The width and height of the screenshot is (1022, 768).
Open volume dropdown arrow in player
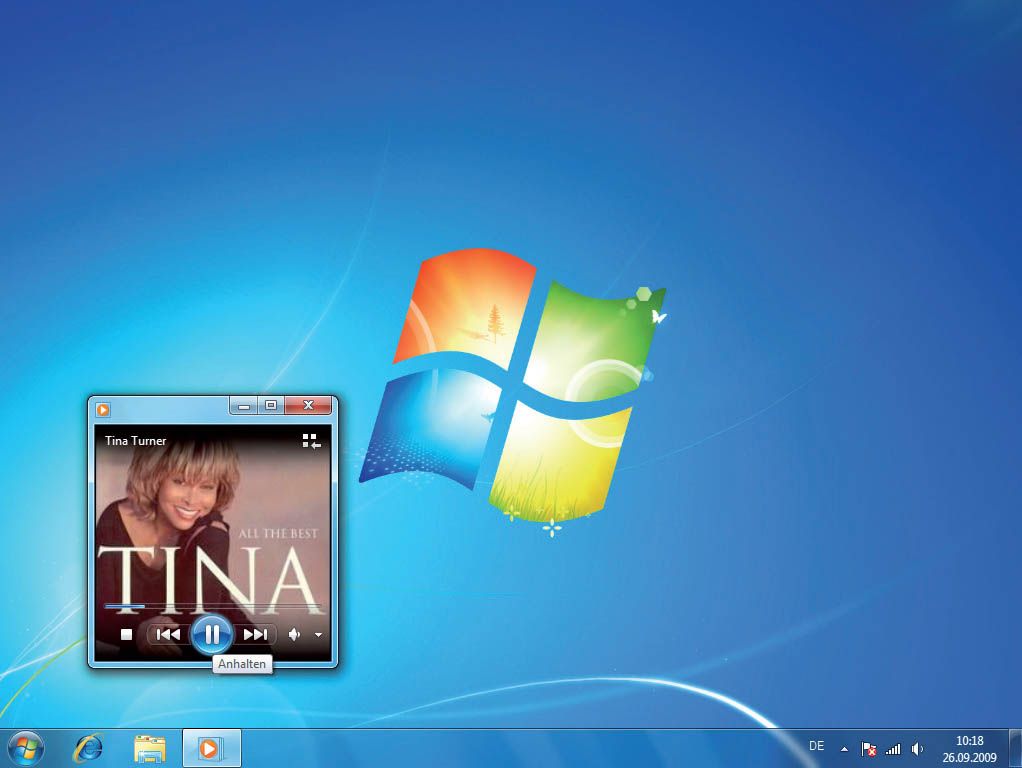[x=318, y=635]
